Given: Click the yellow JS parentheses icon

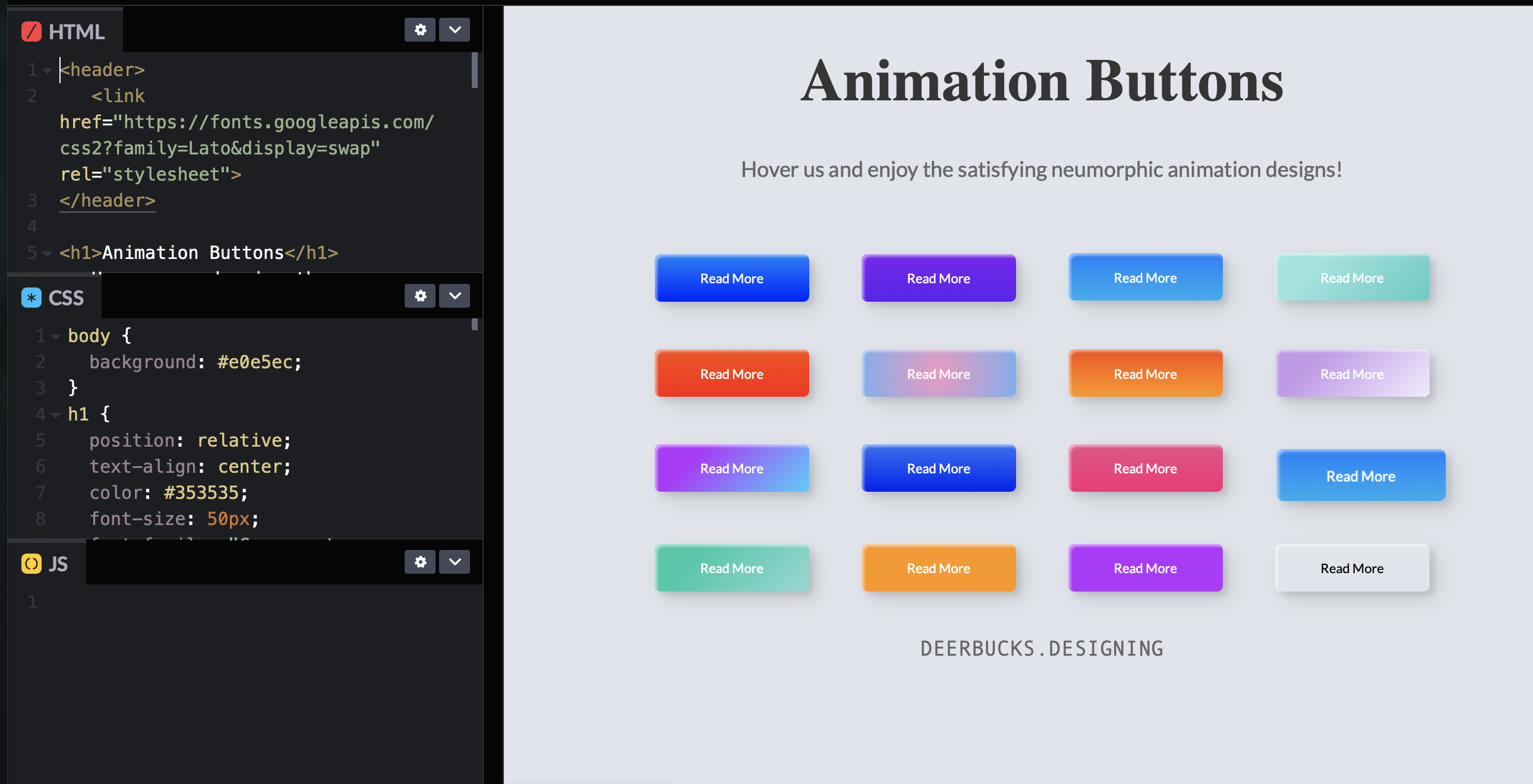Looking at the screenshot, I should (31, 563).
